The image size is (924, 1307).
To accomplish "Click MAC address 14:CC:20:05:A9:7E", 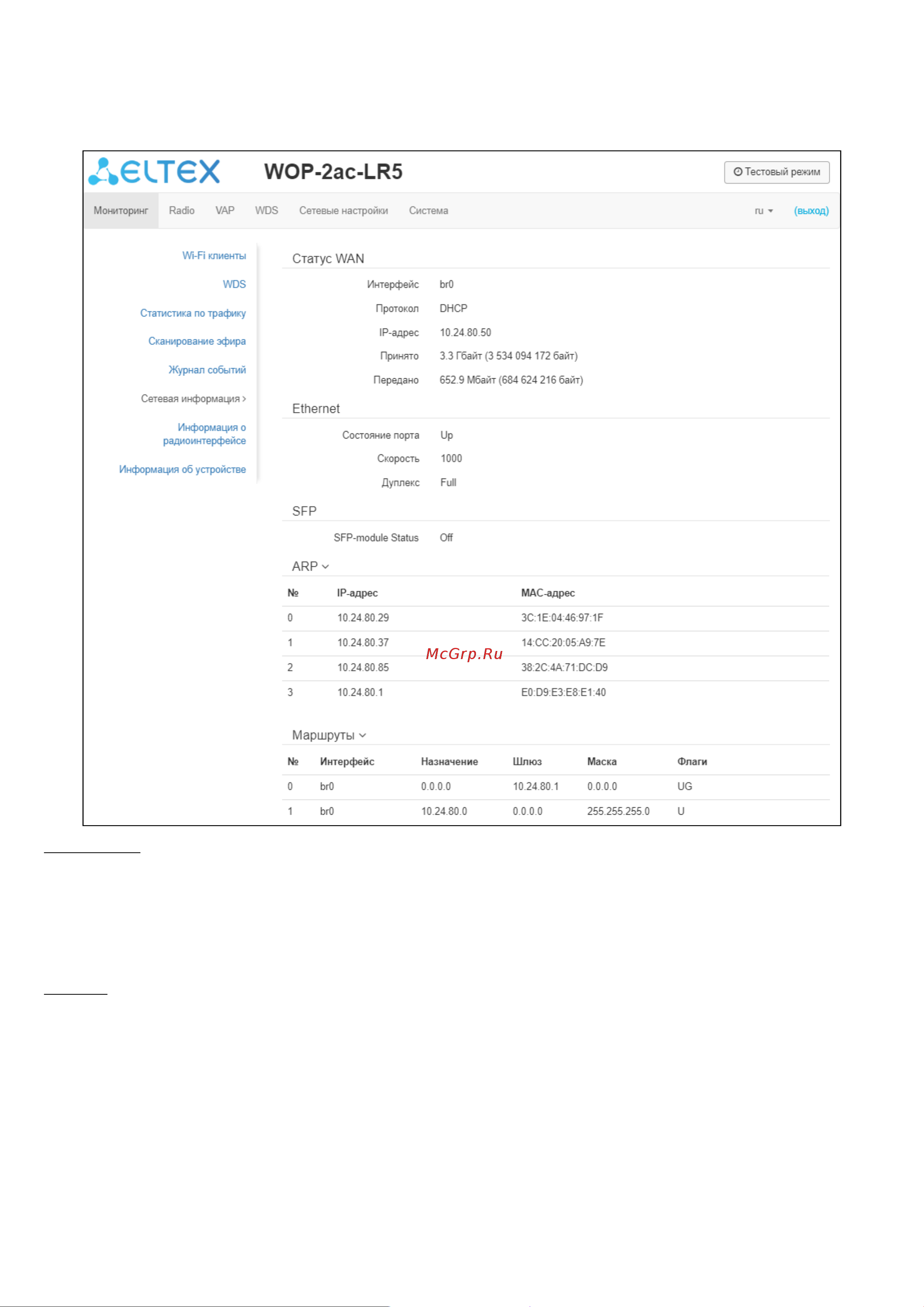I will tap(564, 643).
